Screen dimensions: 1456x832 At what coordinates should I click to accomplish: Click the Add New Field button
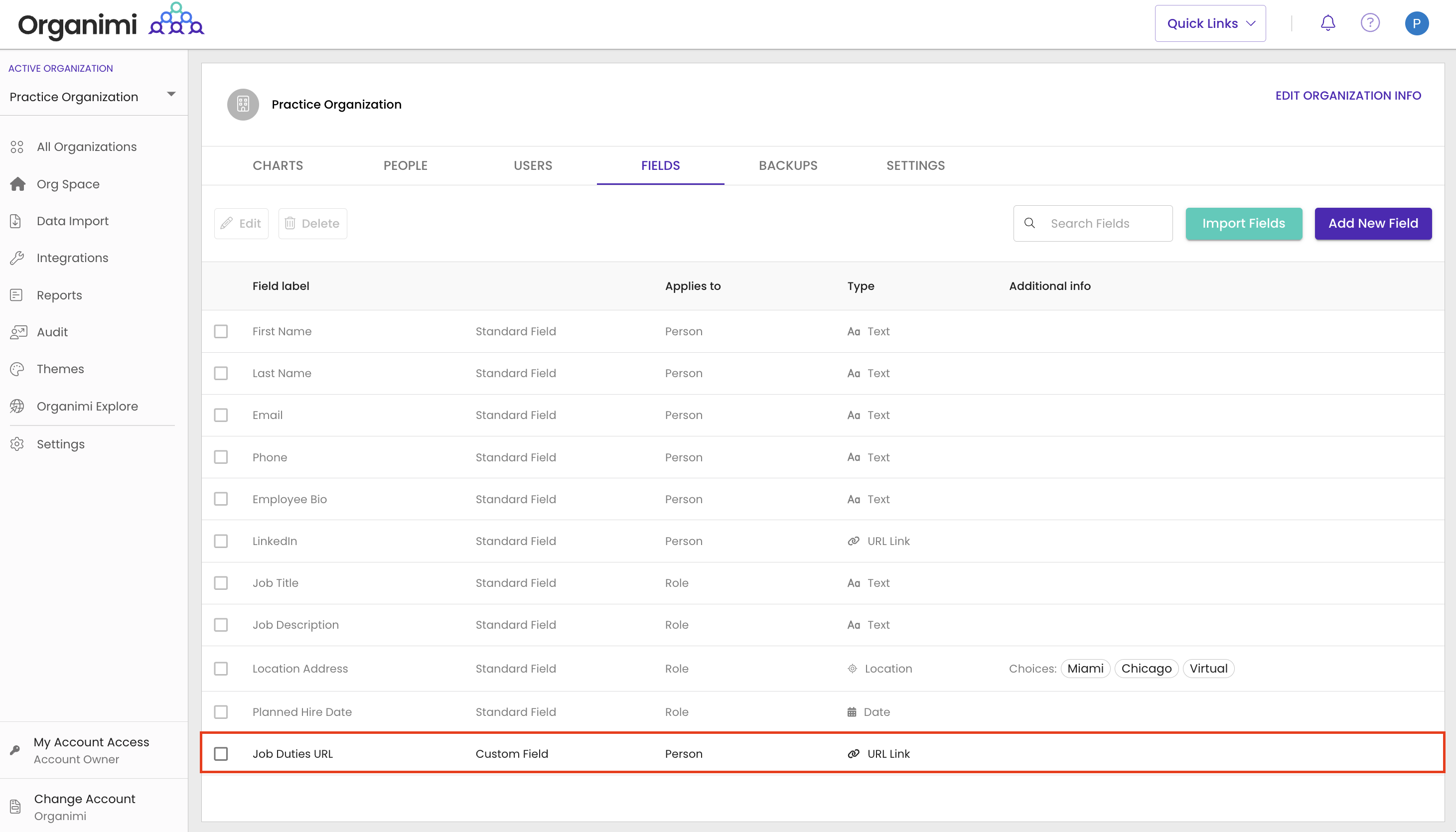tap(1373, 223)
